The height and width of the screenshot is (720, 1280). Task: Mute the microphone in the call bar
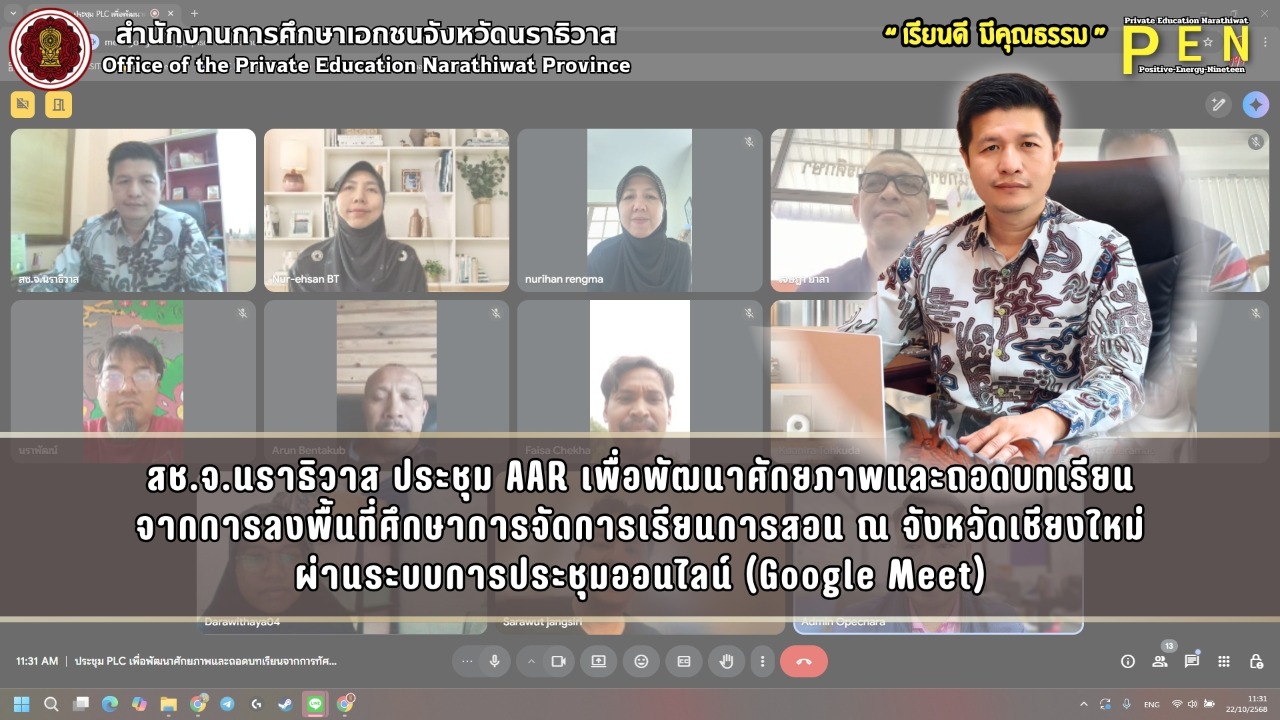(494, 661)
